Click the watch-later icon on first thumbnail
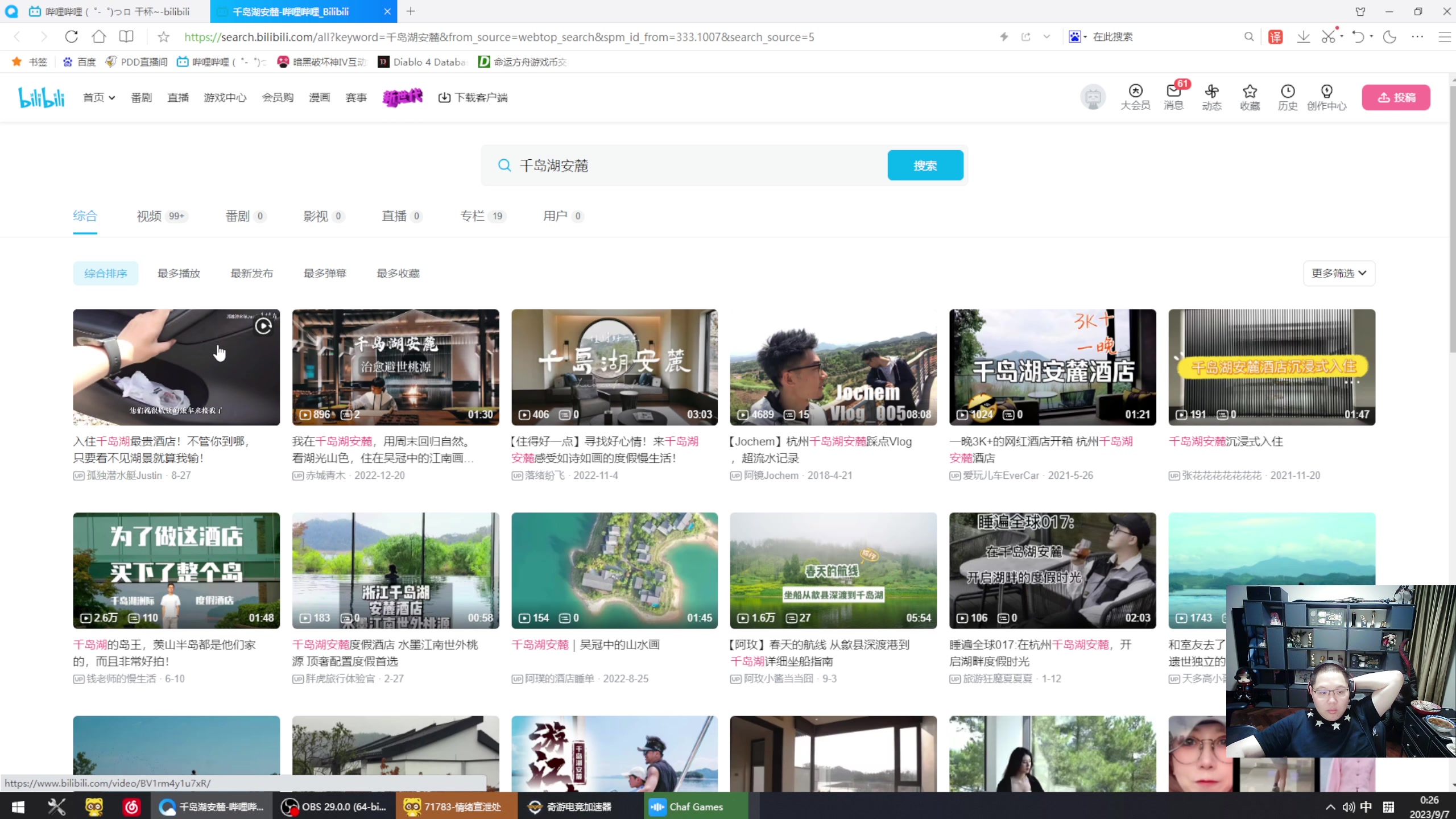 pyautogui.click(x=263, y=326)
